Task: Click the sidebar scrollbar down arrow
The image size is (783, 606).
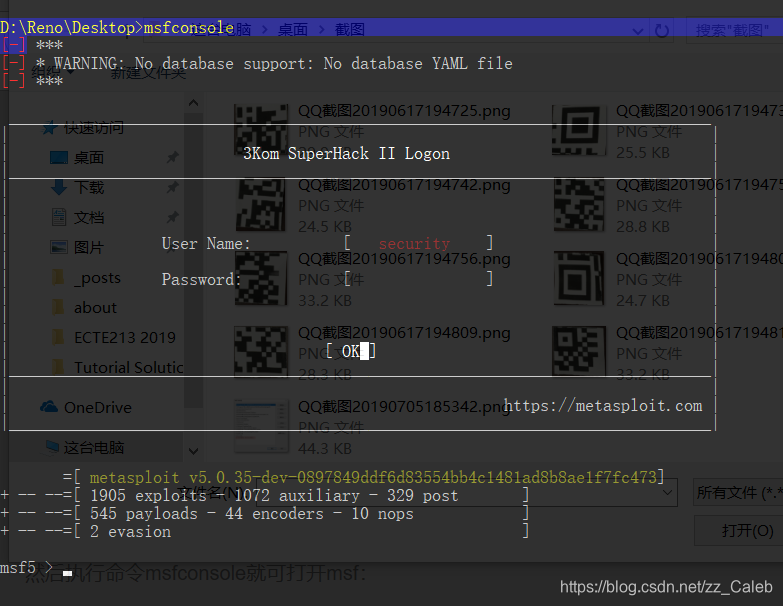Action: 194,451
